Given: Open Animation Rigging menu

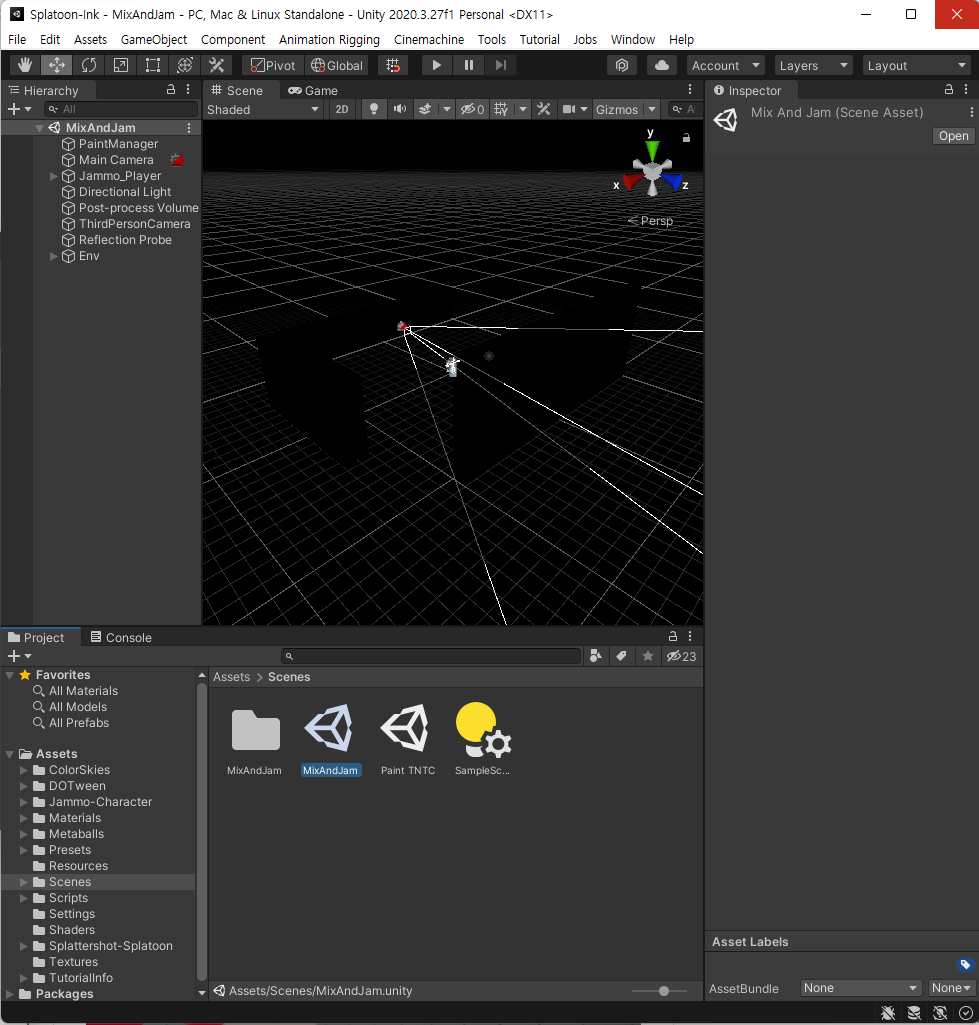Looking at the screenshot, I should tap(329, 39).
